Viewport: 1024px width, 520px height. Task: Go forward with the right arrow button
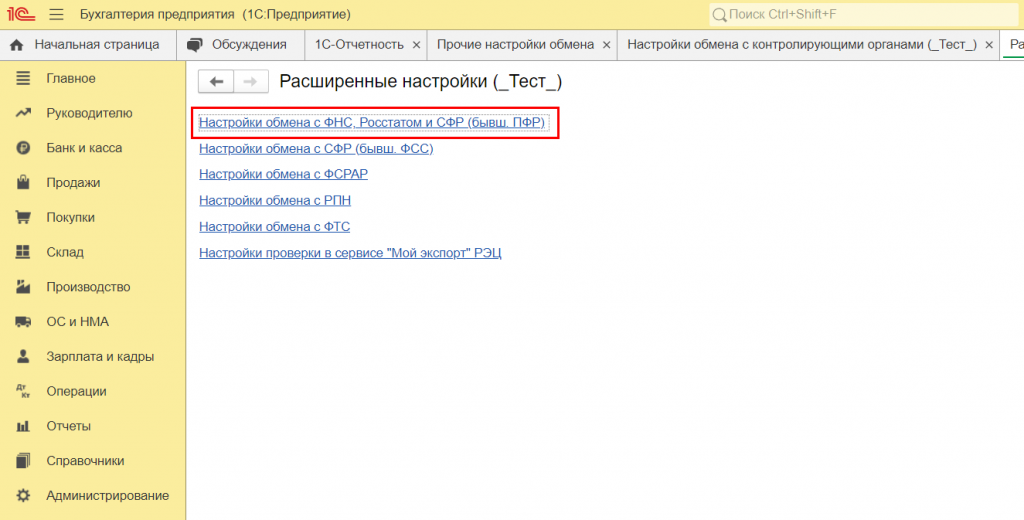point(251,82)
